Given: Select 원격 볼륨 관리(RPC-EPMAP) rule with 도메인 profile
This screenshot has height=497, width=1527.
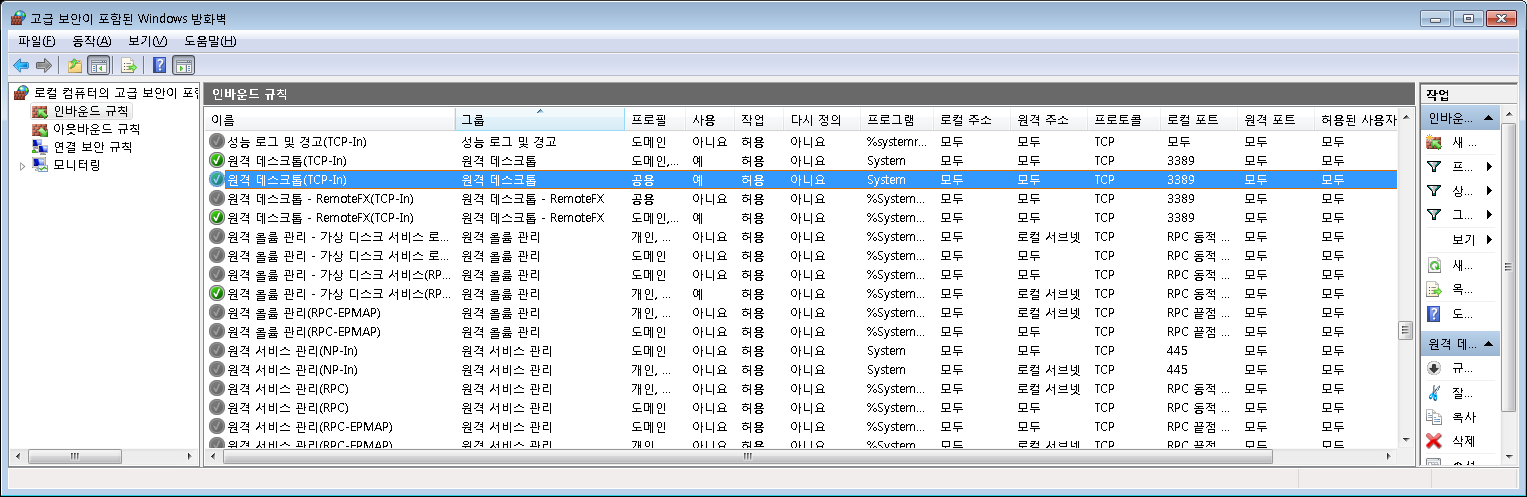Looking at the screenshot, I should 801,331.
